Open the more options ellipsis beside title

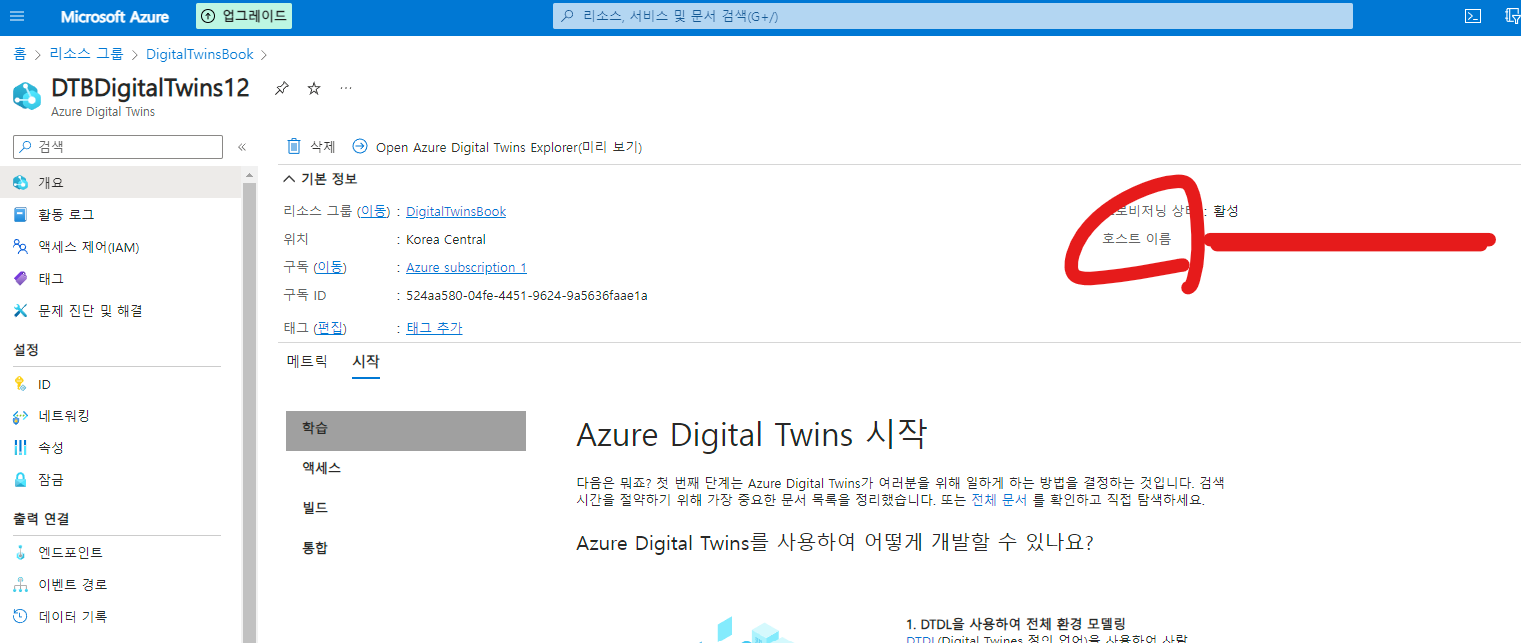click(x=346, y=88)
